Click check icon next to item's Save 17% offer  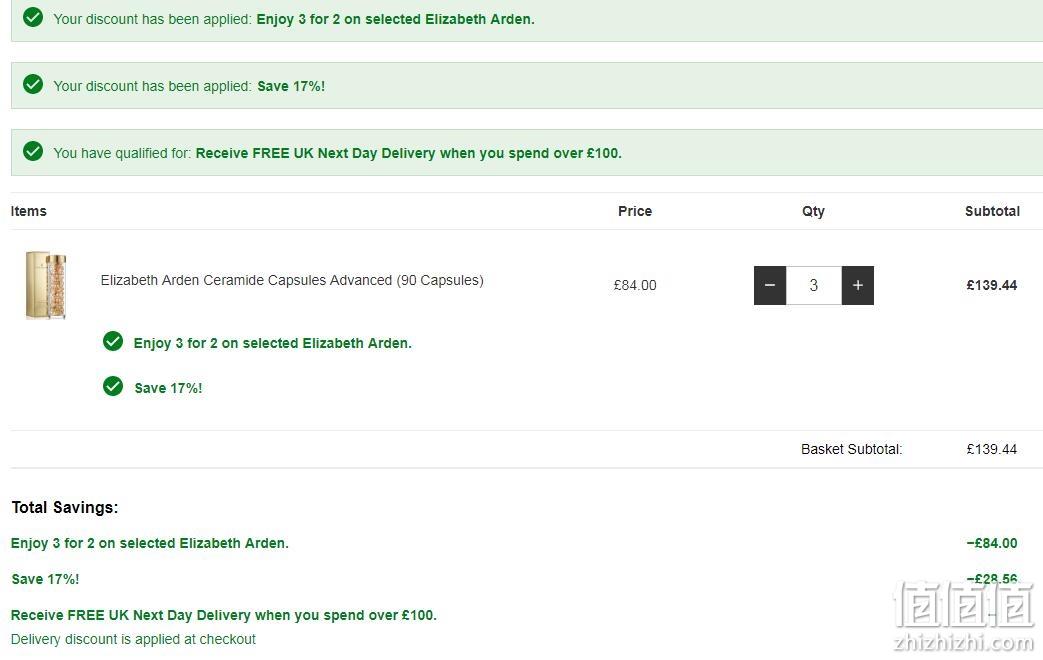(x=113, y=386)
